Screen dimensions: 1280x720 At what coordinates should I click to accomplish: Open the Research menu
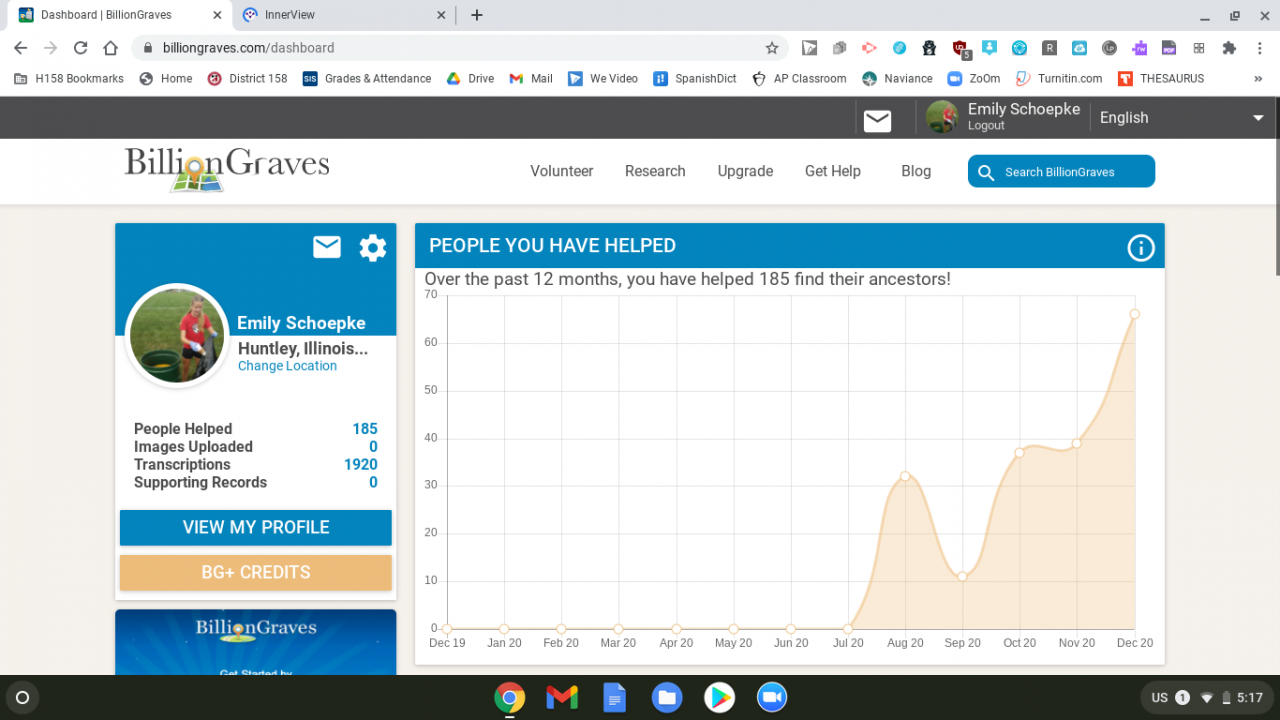(x=655, y=171)
